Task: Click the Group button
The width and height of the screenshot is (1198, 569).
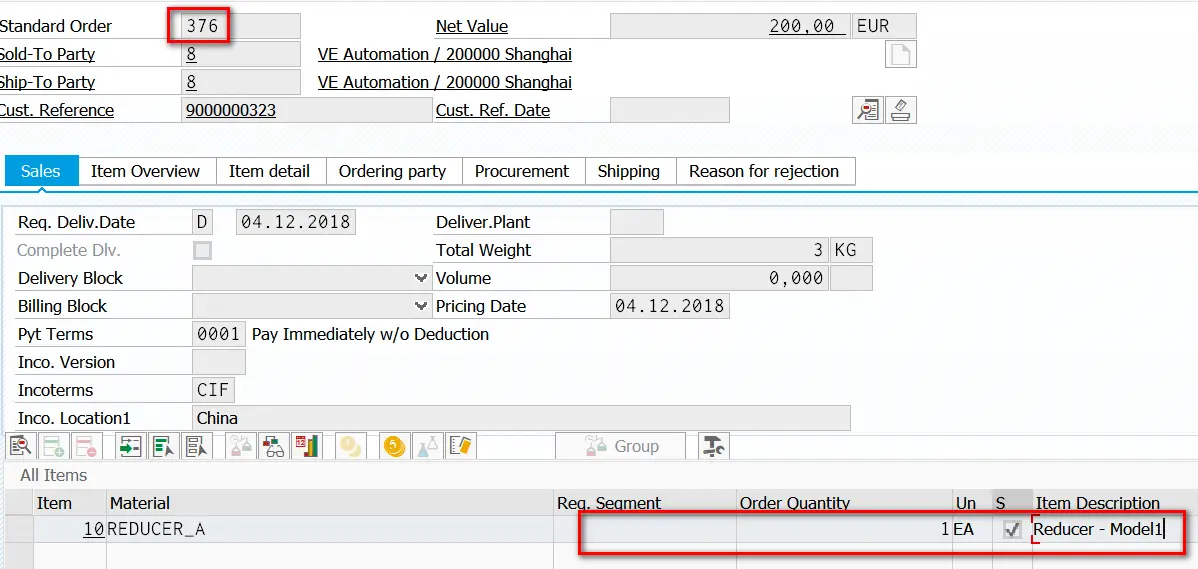Action: click(620, 445)
